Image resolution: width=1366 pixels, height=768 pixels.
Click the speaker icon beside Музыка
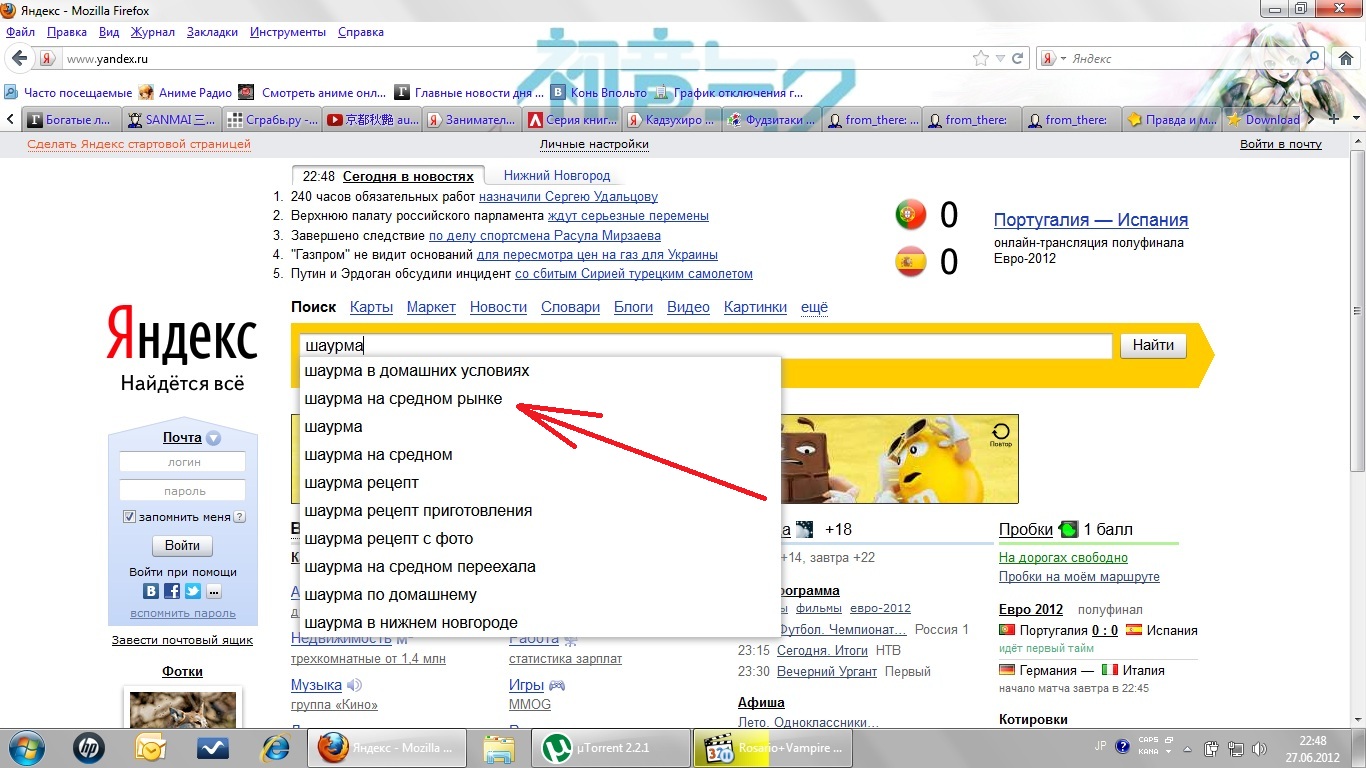[x=354, y=685]
